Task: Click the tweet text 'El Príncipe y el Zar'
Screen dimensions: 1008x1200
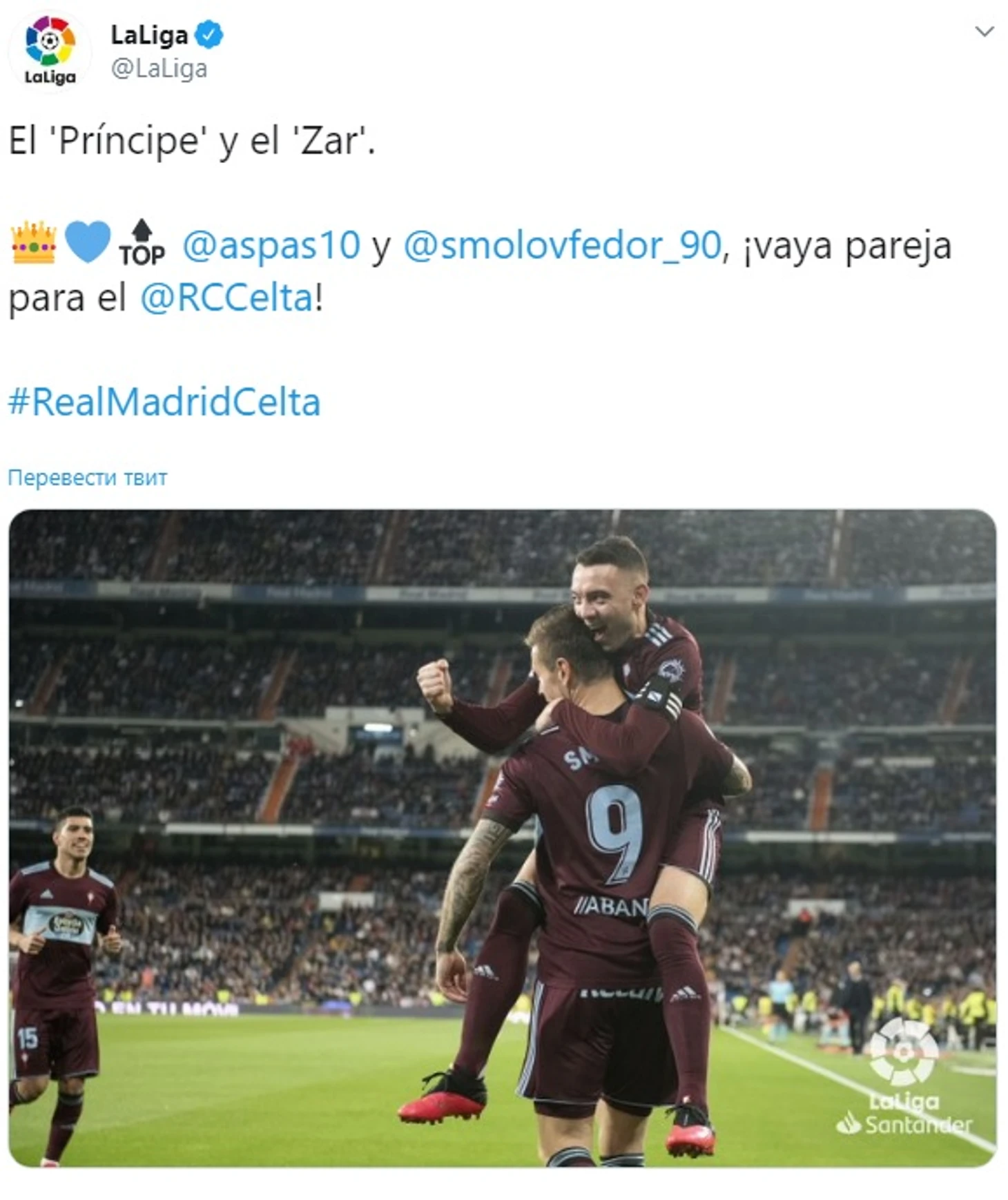Action: tap(192, 142)
